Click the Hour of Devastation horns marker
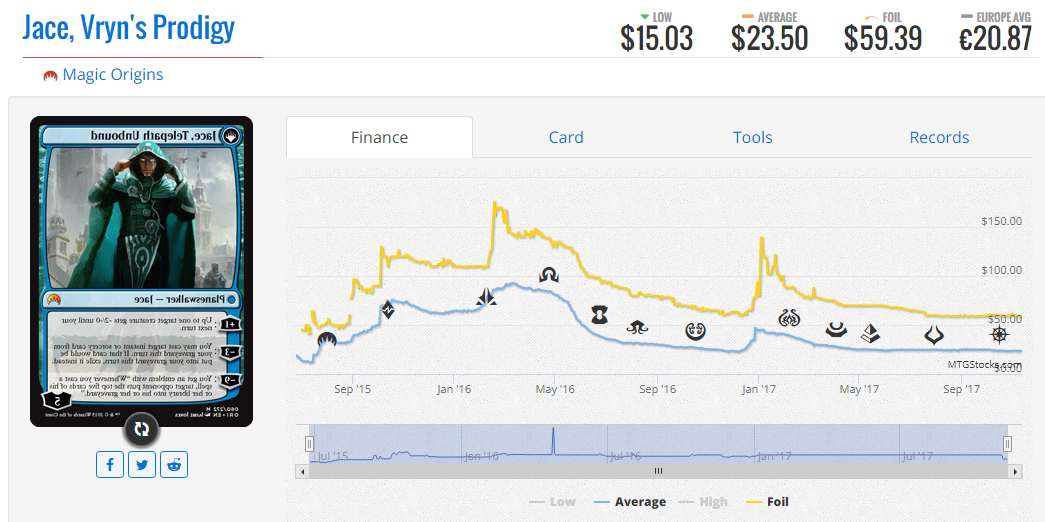 coord(934,335)
